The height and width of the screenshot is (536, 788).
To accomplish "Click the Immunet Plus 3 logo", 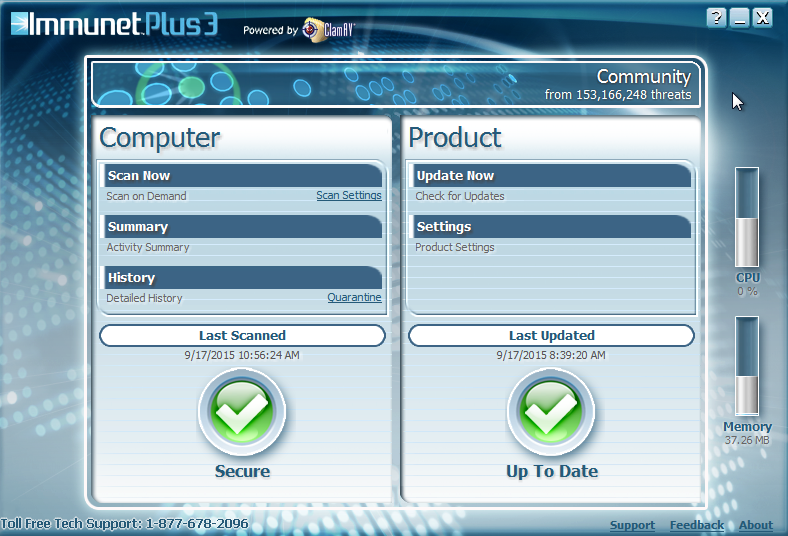I will point(115,24).
